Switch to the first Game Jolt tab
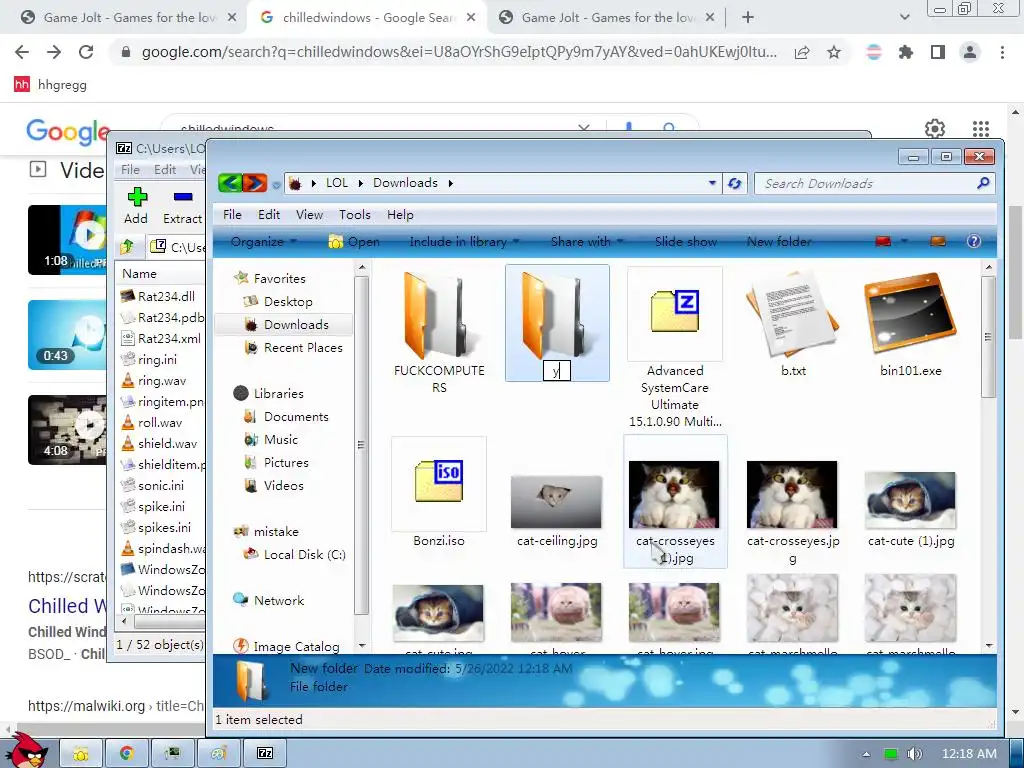The image size is (1024, 768). coord(128,18)
